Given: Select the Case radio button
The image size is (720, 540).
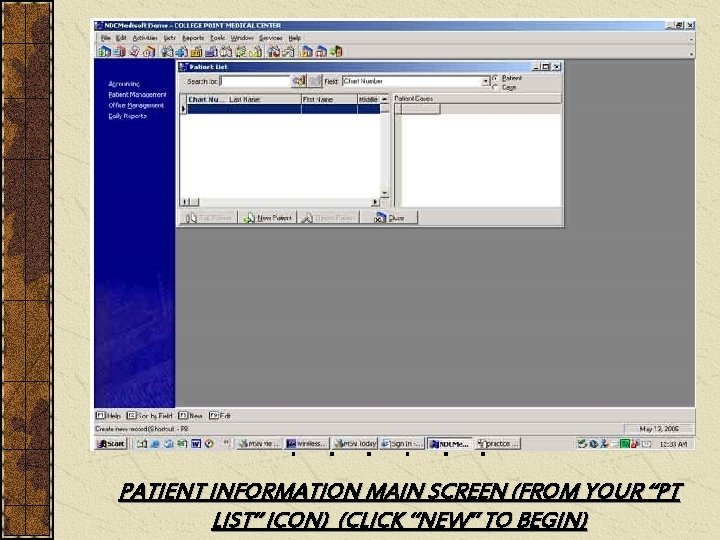Looking at the screenshot, I should [495, 87].
